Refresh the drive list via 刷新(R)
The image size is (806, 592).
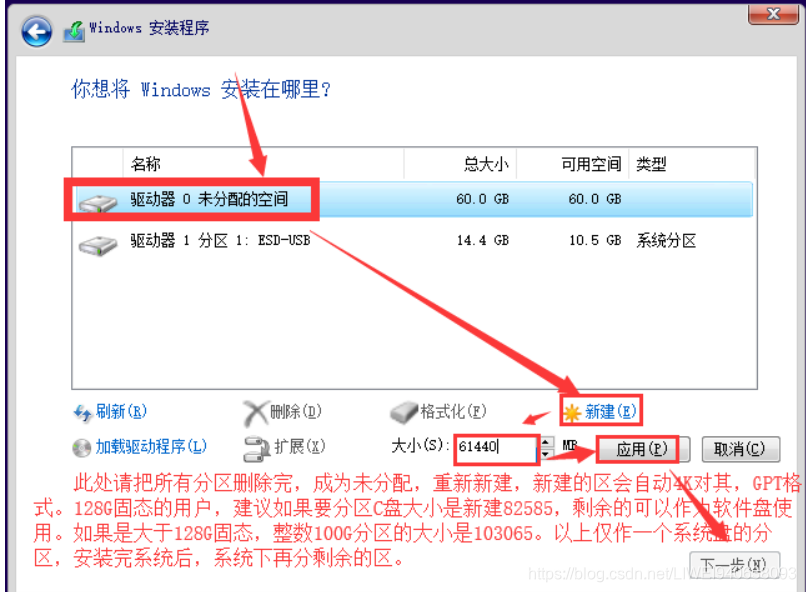[x=121, y=411]
